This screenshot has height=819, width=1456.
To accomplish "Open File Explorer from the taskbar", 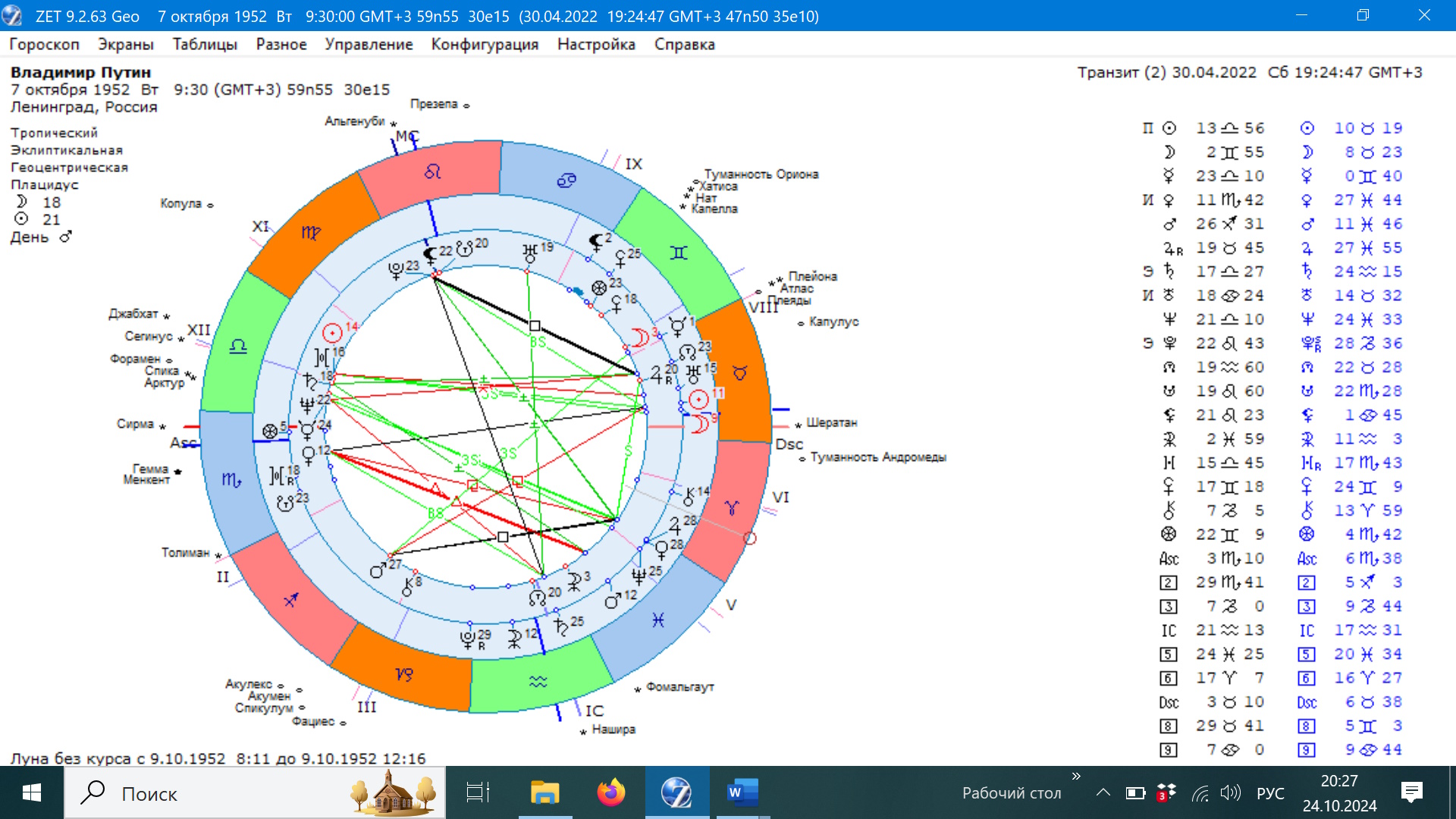I will [x=544, y=793].
